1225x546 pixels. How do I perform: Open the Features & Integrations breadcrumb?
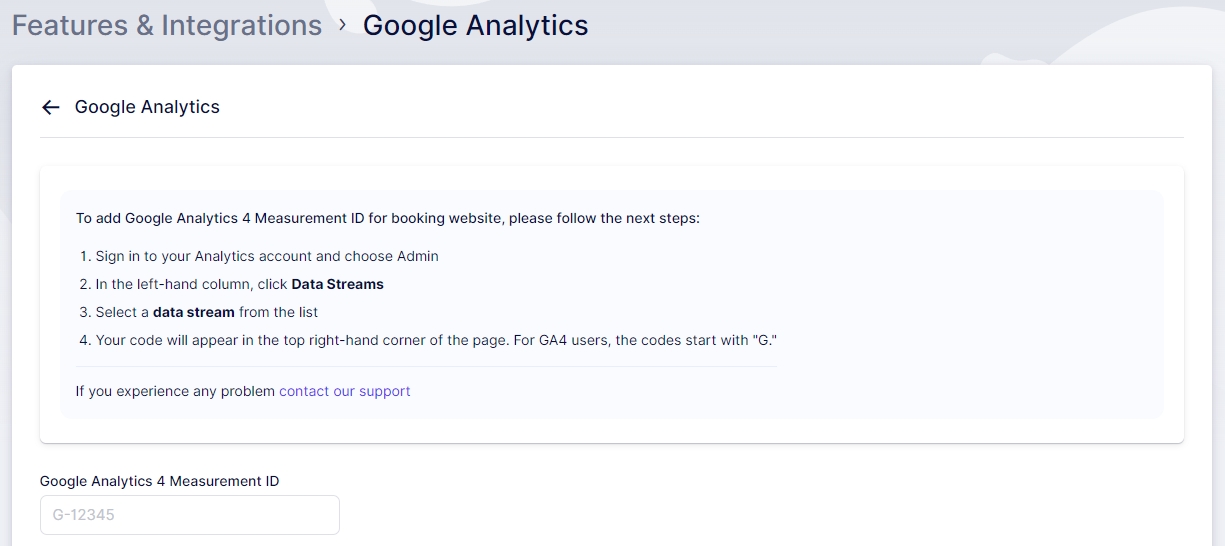point(167,25)
